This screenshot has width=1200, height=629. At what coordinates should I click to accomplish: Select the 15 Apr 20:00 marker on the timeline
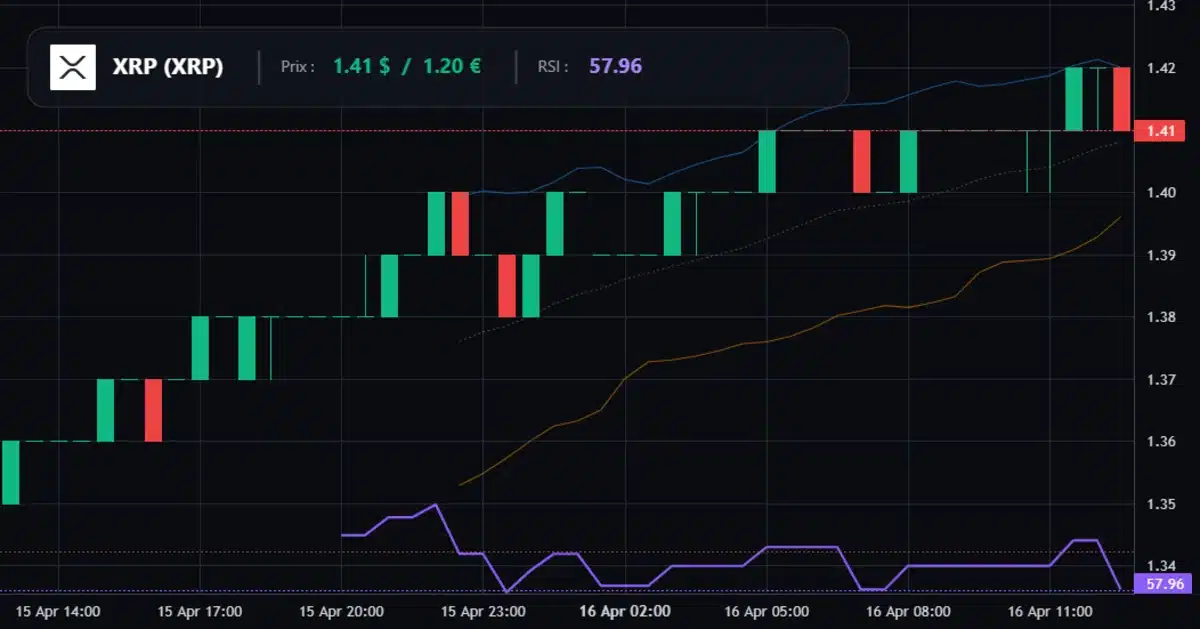coord(340,611)
